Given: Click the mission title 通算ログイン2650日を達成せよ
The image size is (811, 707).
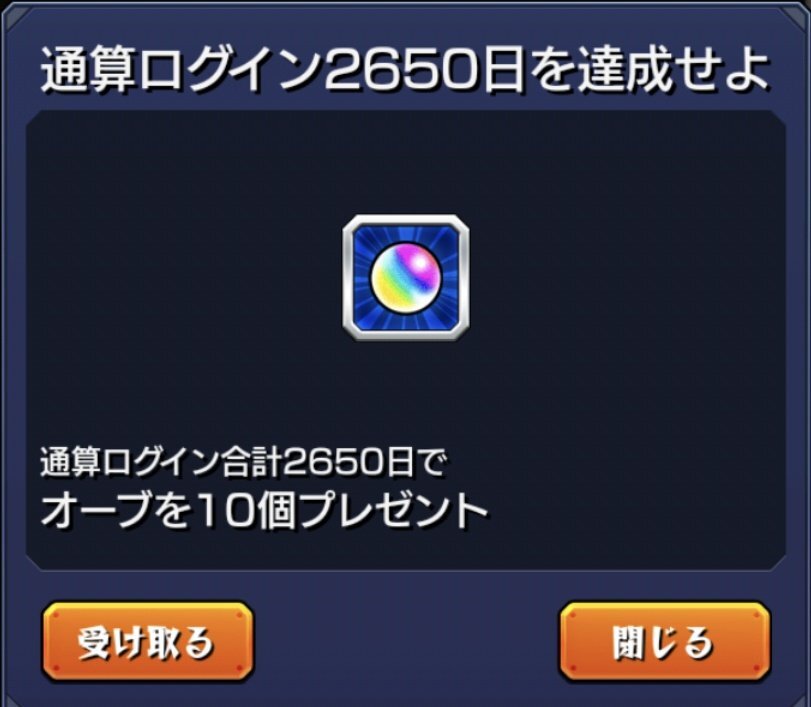Looking at the screenshot, I should tap(406, 70).
